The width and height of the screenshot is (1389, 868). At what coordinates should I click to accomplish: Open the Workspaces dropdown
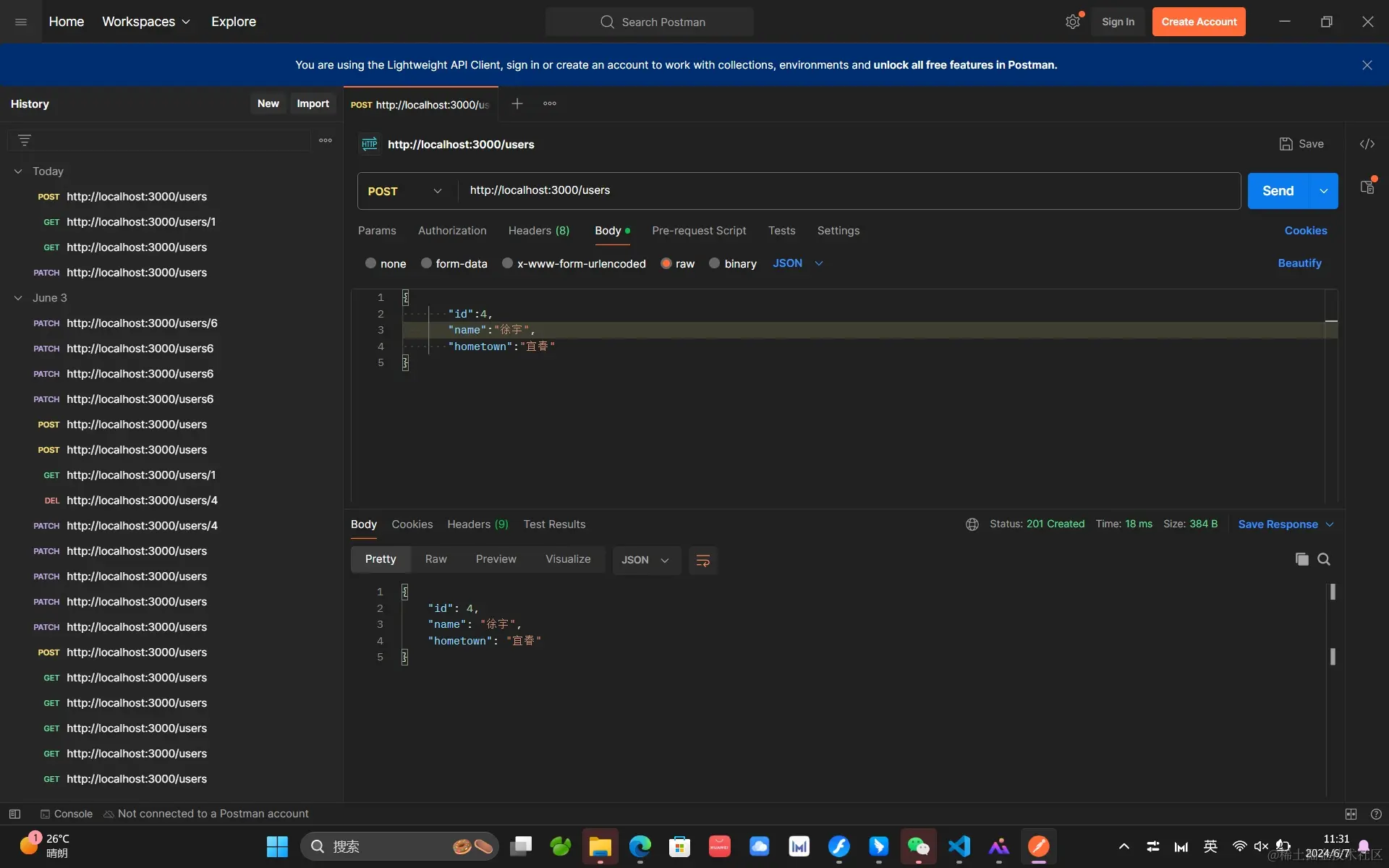146,22
